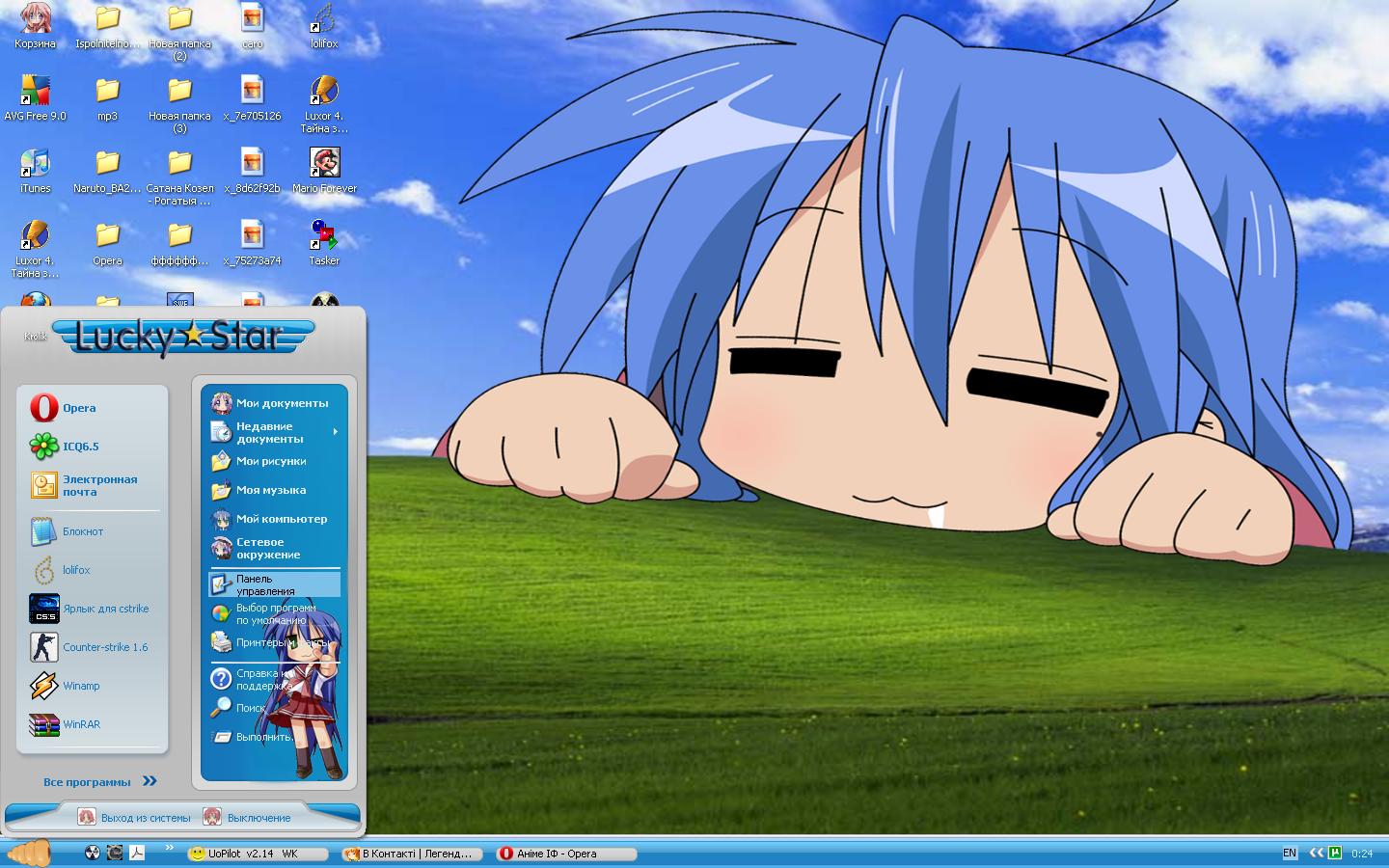The height and width of the screenshot is (868, 1389).
Task: Select the Сатана Козел folder
Action: tap(179, 176)
